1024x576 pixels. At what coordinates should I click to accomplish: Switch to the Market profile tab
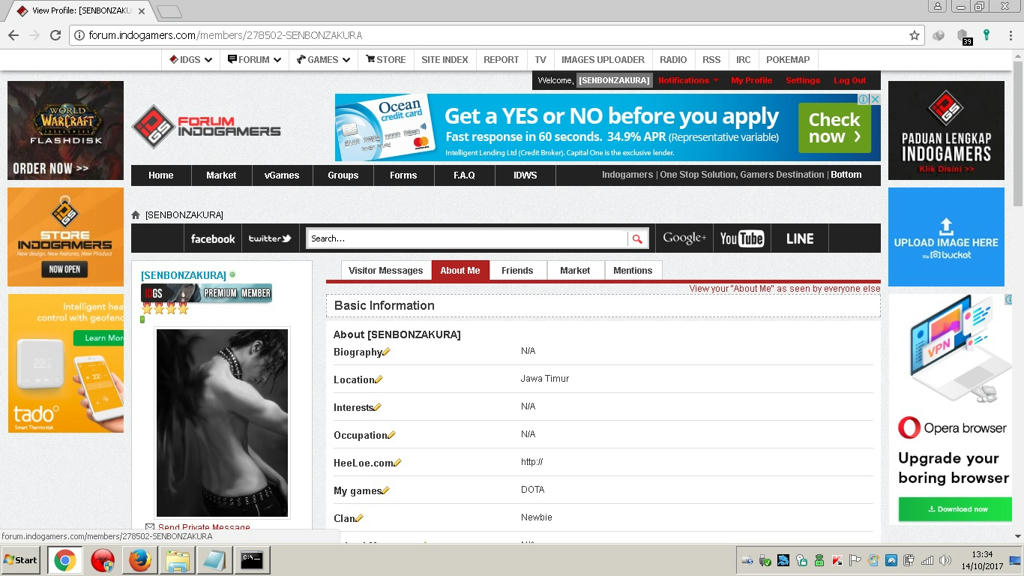(x=575, y=270)
